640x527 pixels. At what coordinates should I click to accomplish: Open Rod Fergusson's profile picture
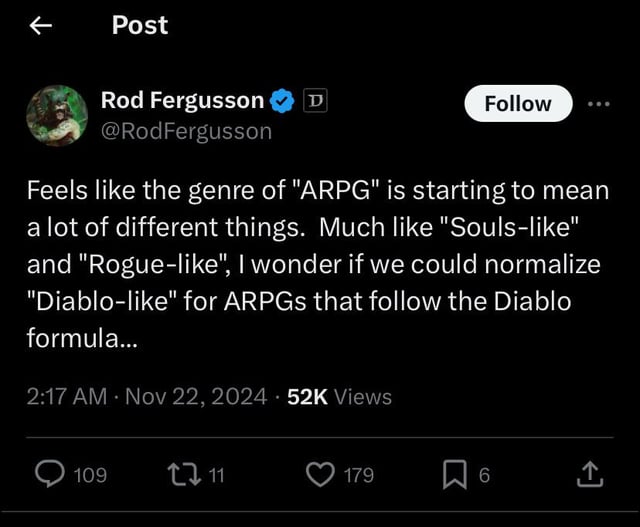coord(57,116)
